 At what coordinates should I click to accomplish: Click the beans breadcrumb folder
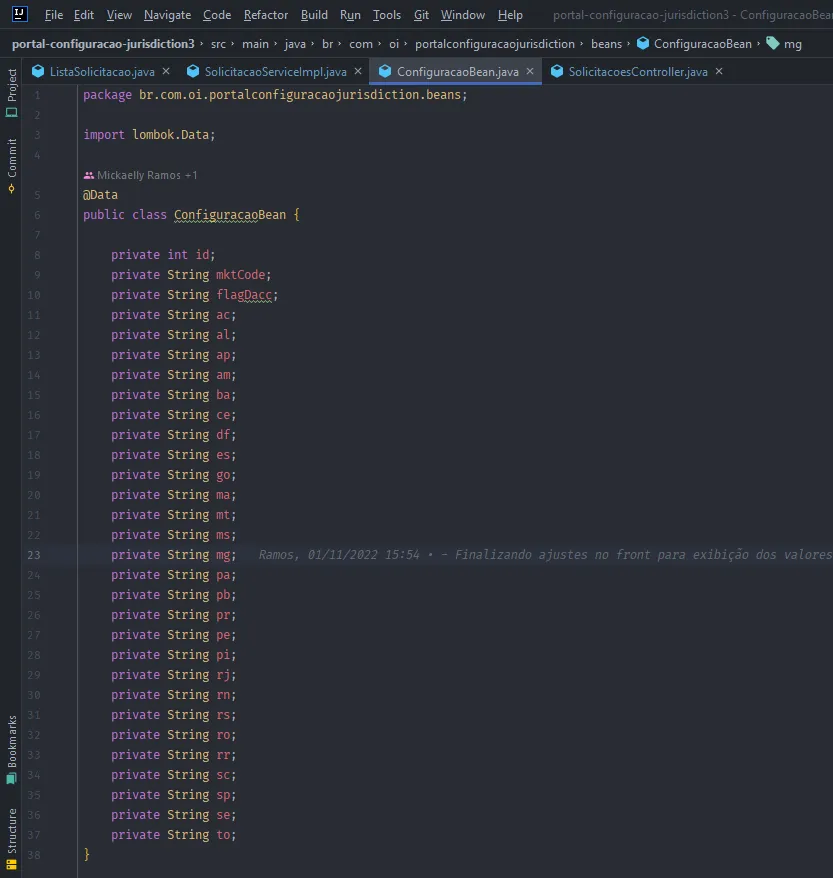[x=606, y=44]
